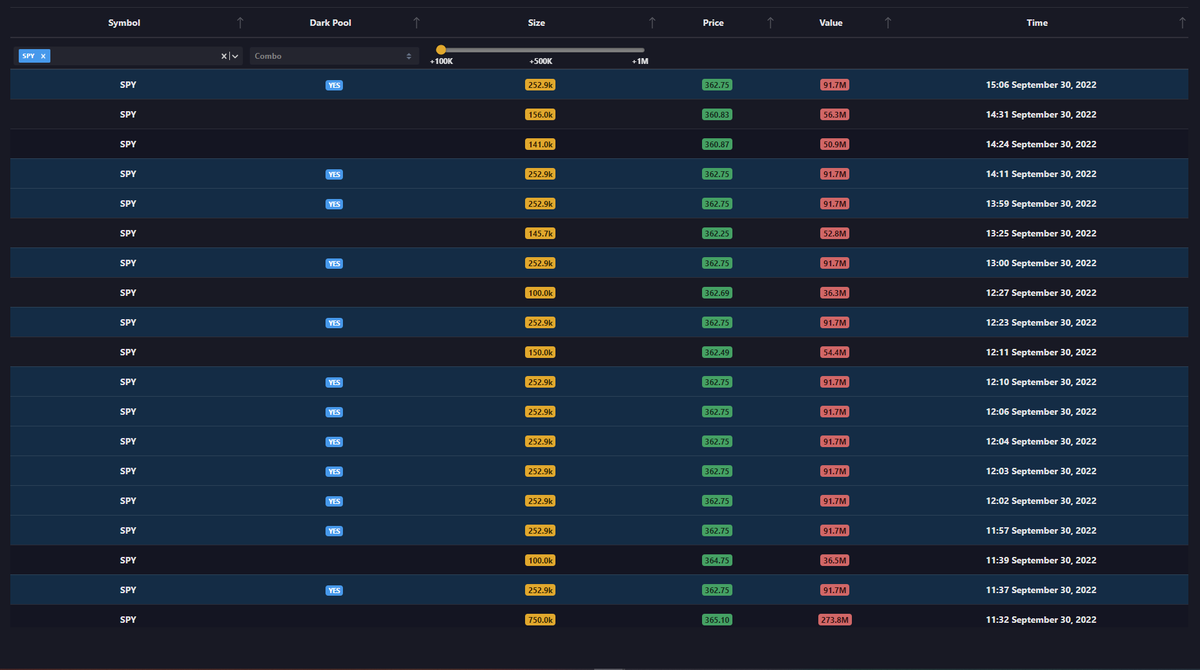Click the YES badge in the 14:11 row
The image size is (1200, 670).
(x=334, y=174)
